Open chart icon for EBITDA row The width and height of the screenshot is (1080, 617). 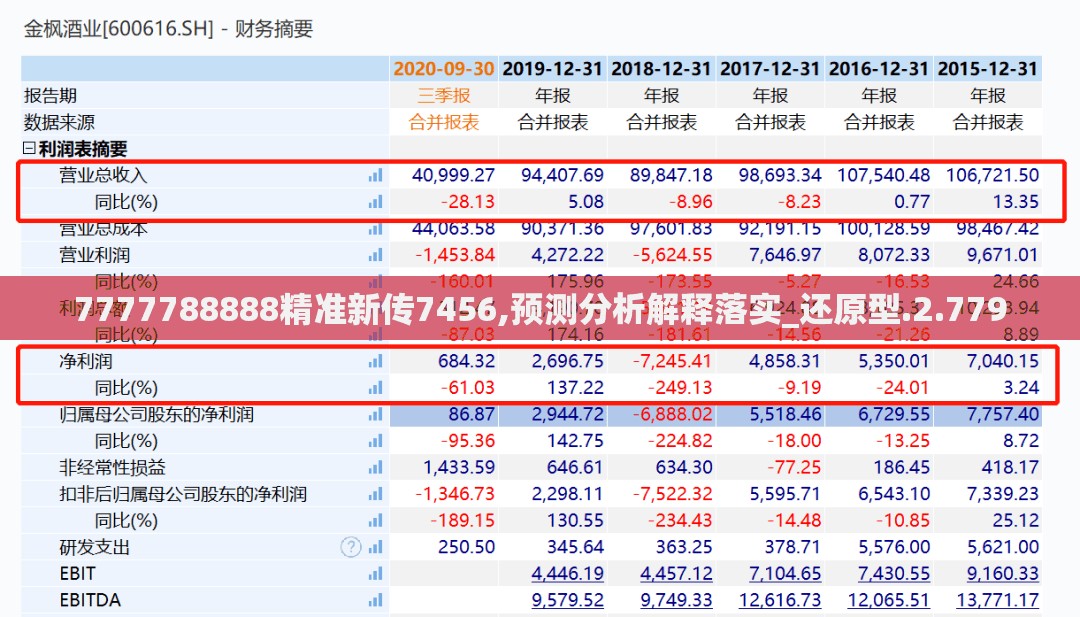[375, 600]
